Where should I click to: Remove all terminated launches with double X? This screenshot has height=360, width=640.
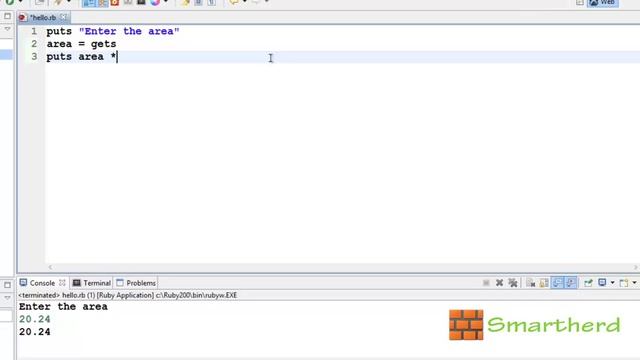[513, 283]
